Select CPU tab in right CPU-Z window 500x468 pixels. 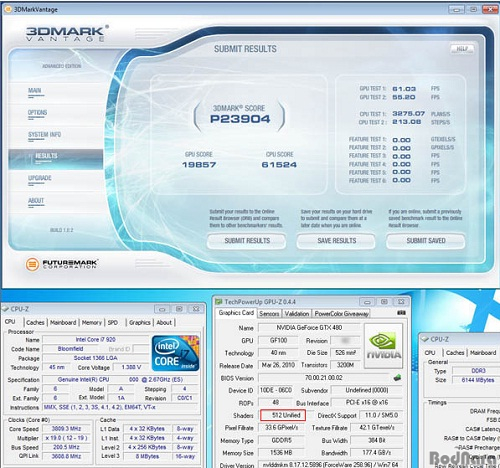point(430,352)
